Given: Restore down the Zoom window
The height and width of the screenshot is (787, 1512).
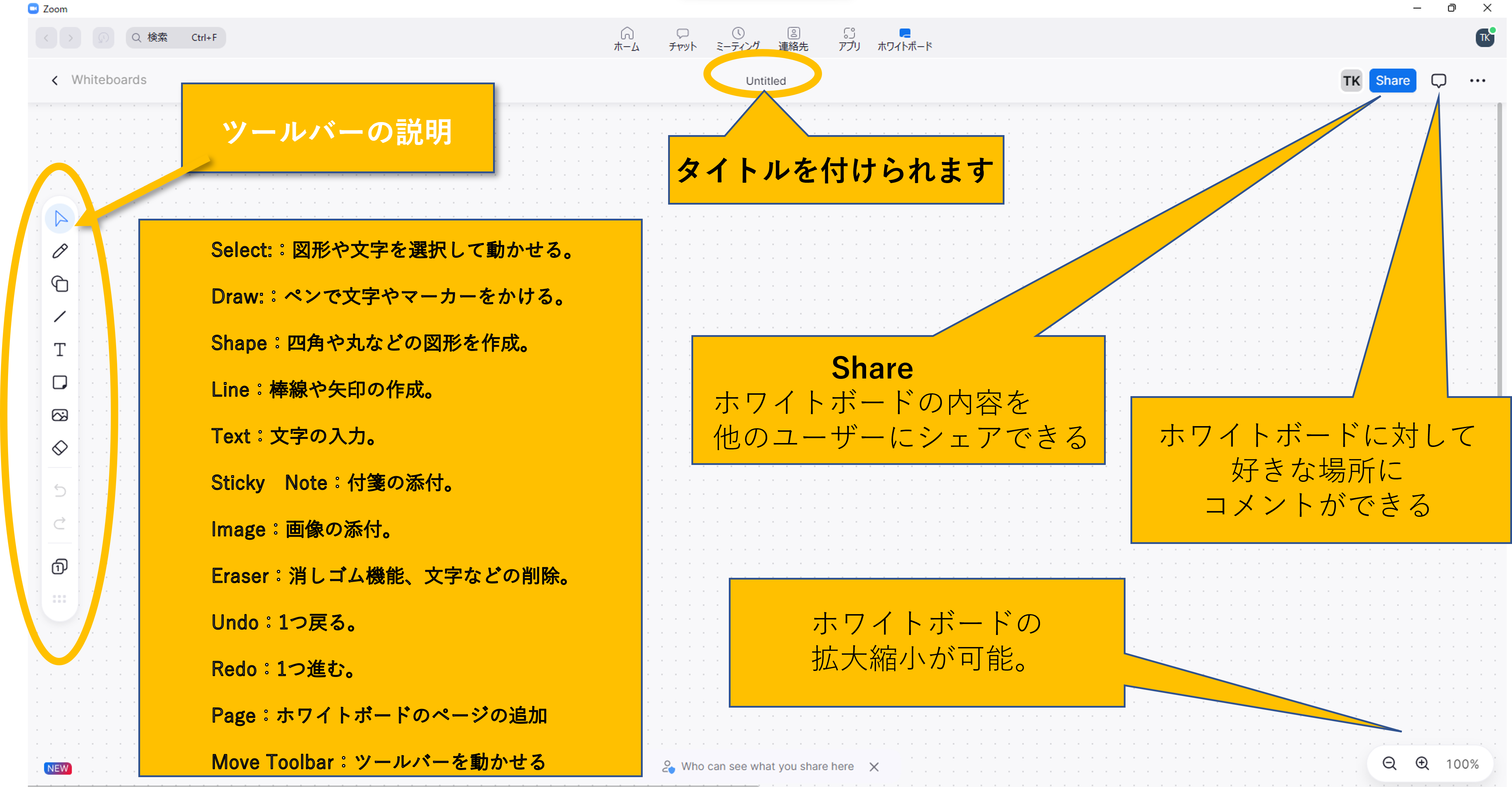Looking at the screenshot, I should [1452, 8].
